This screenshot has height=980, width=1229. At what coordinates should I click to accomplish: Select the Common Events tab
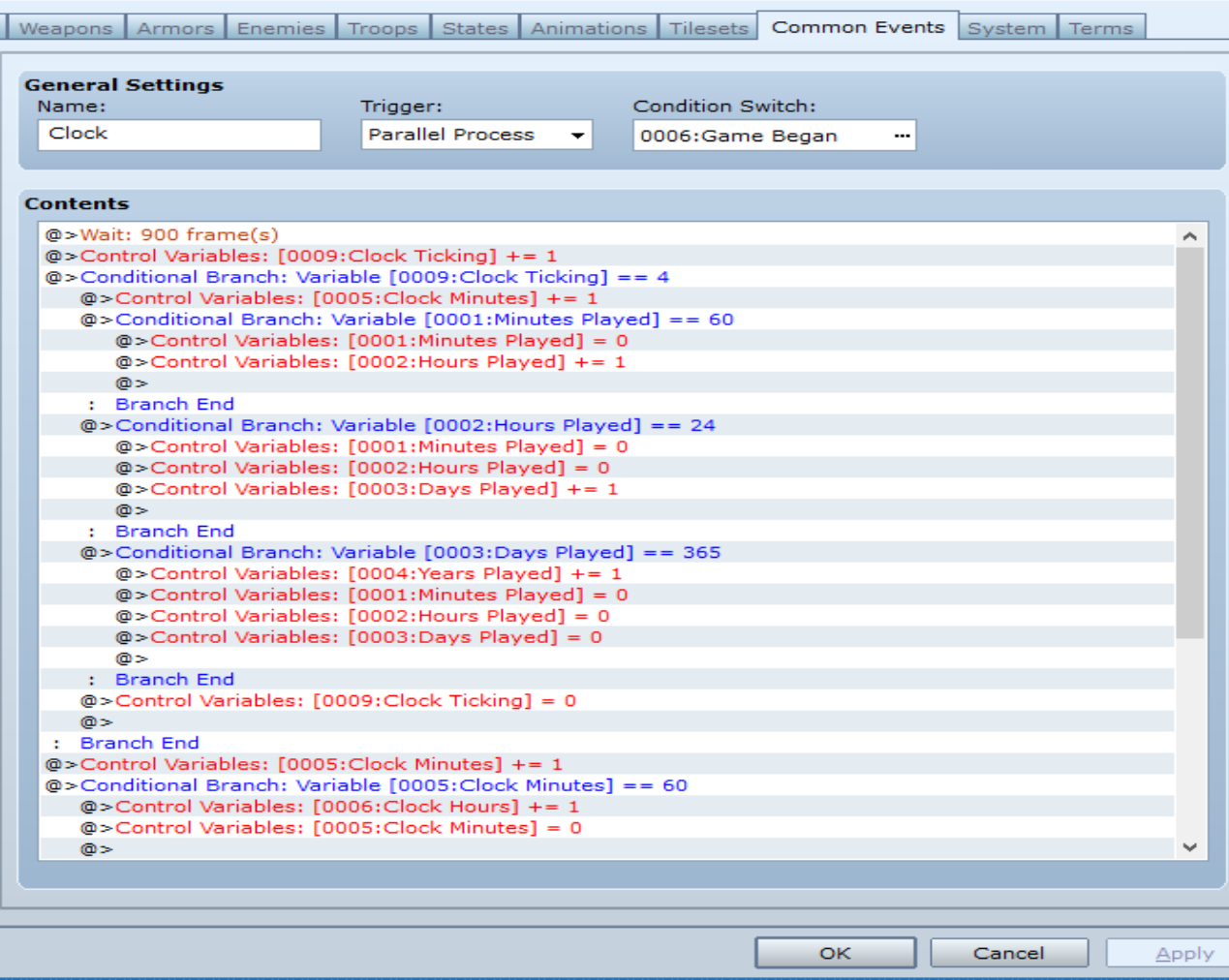click(857, 26)
